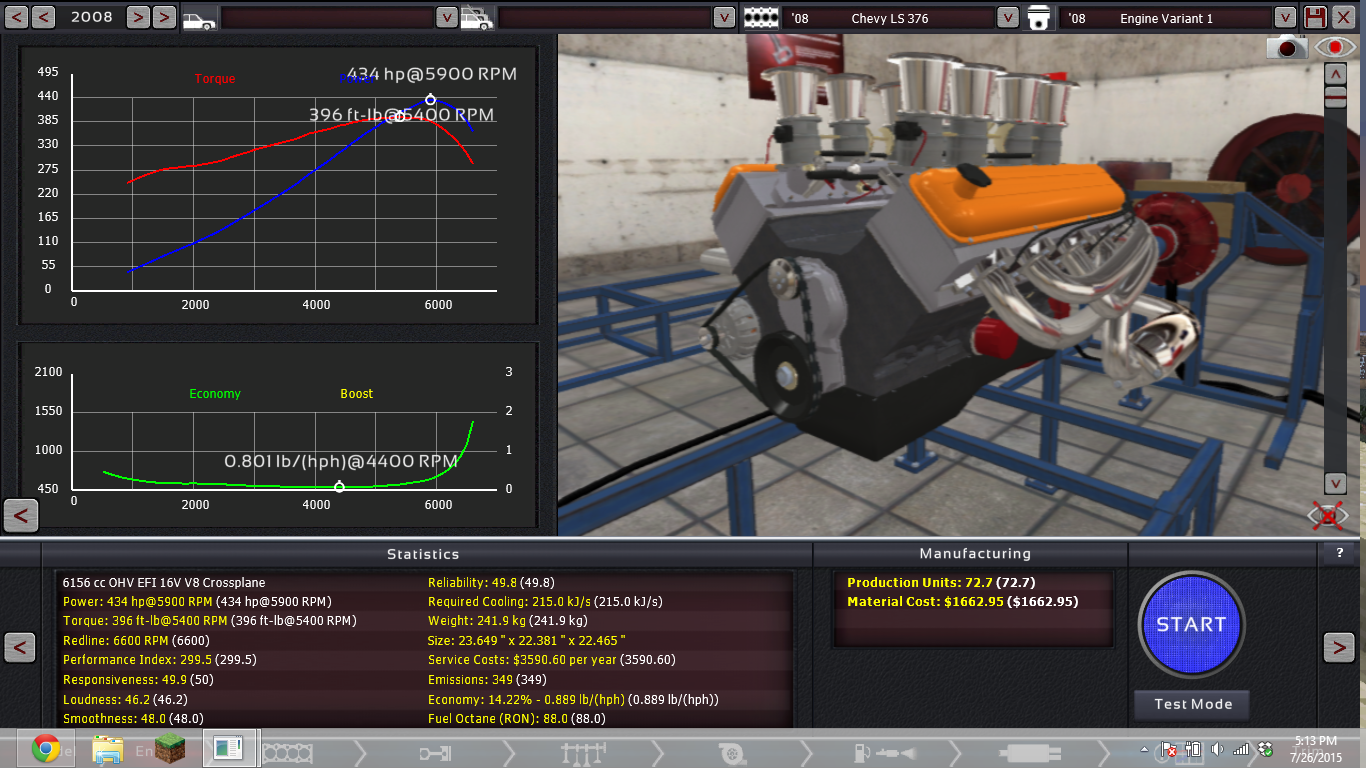Click the Test Mode button
1366x768 pixels.
[x=1192, y=704]
